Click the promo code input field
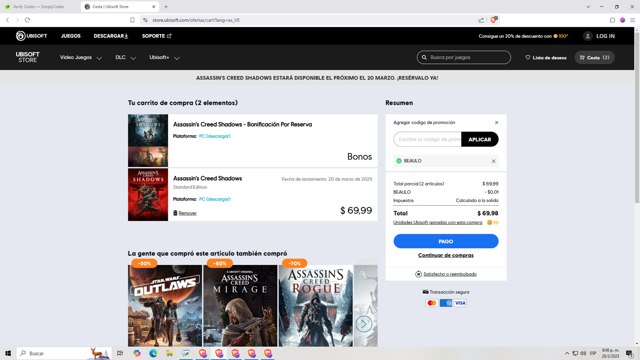640x360 pixels. tap(427, 139)
